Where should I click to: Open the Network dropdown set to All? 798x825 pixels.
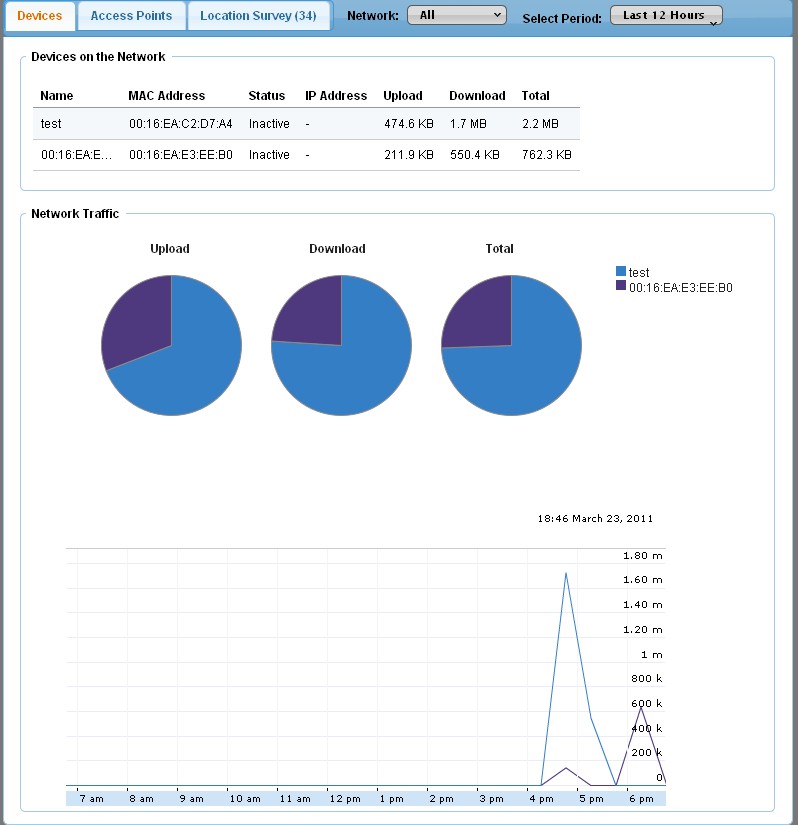tap(457, 15)
